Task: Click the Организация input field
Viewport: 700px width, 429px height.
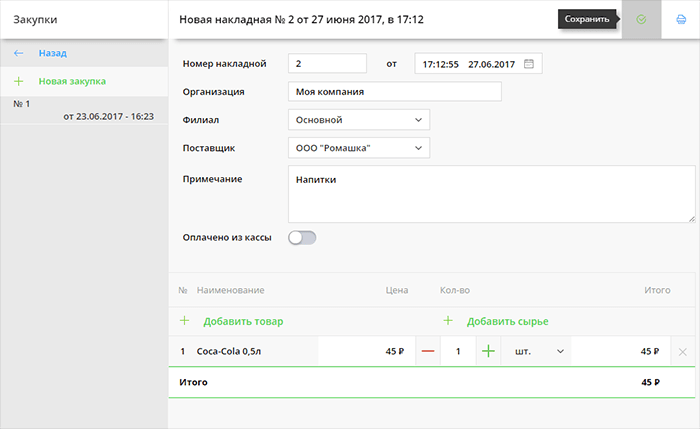Action: pos(394,92)
